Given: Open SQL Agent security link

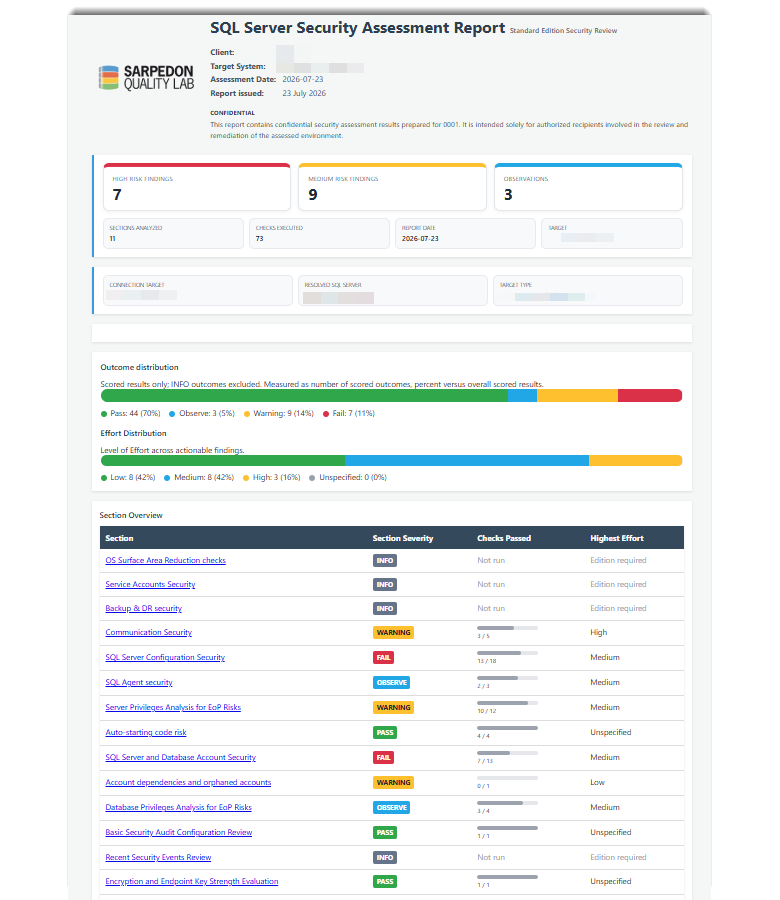Looking at the screenshot, I should point(139,682).
